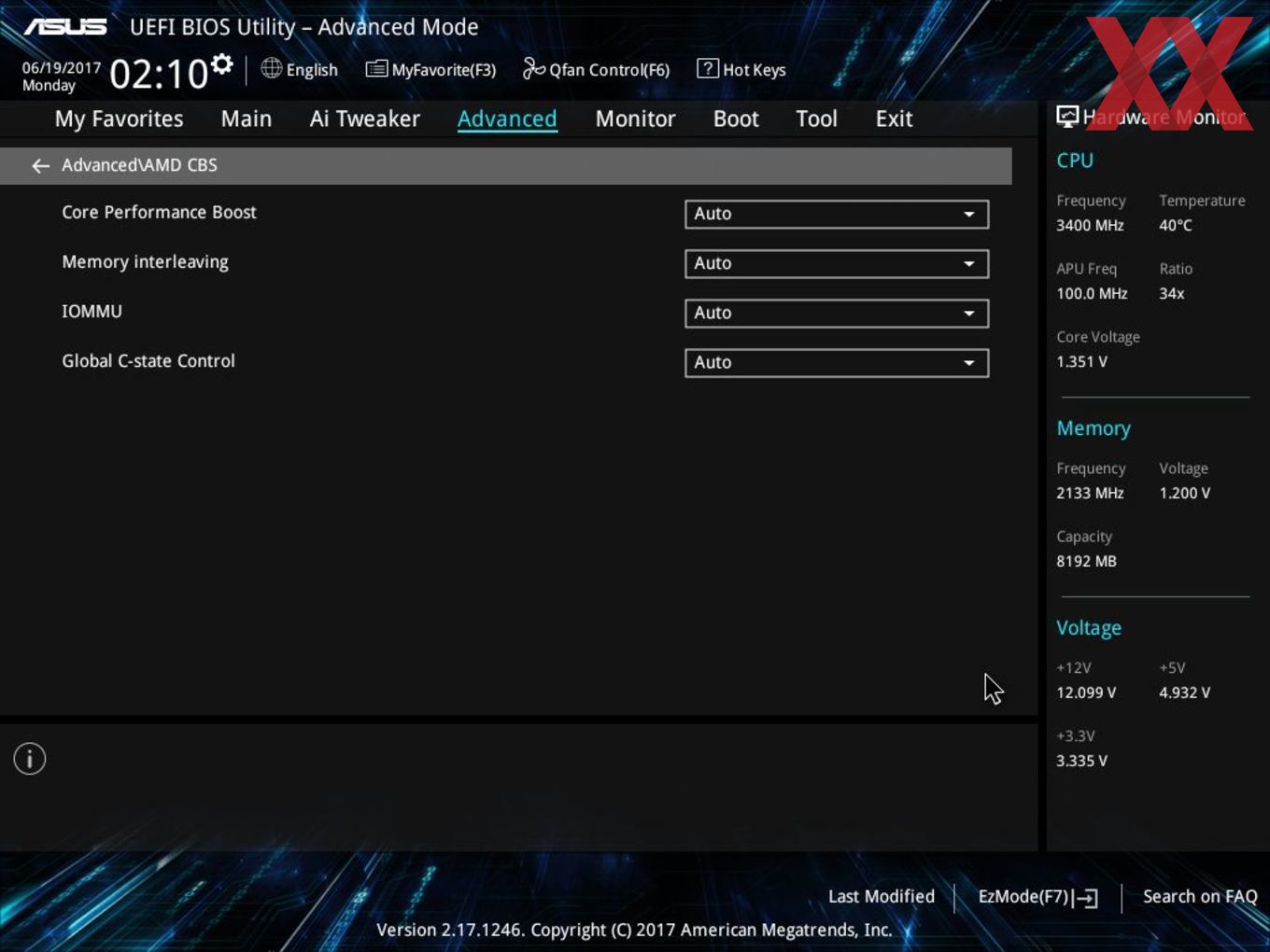Image resolution: width=1270 pixels, height=952 pixels.
Task: Open the Ai Tweaker tab
Action: tap(365, 119)
